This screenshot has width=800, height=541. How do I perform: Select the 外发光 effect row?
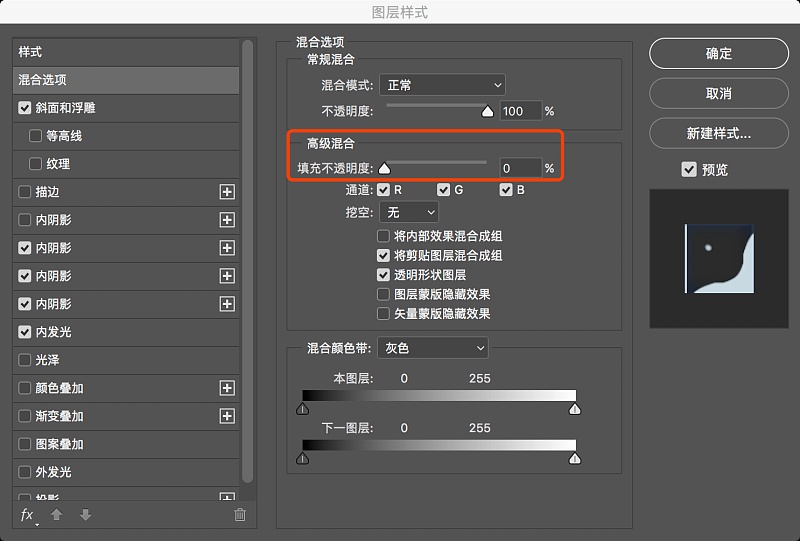click(126, 473)
